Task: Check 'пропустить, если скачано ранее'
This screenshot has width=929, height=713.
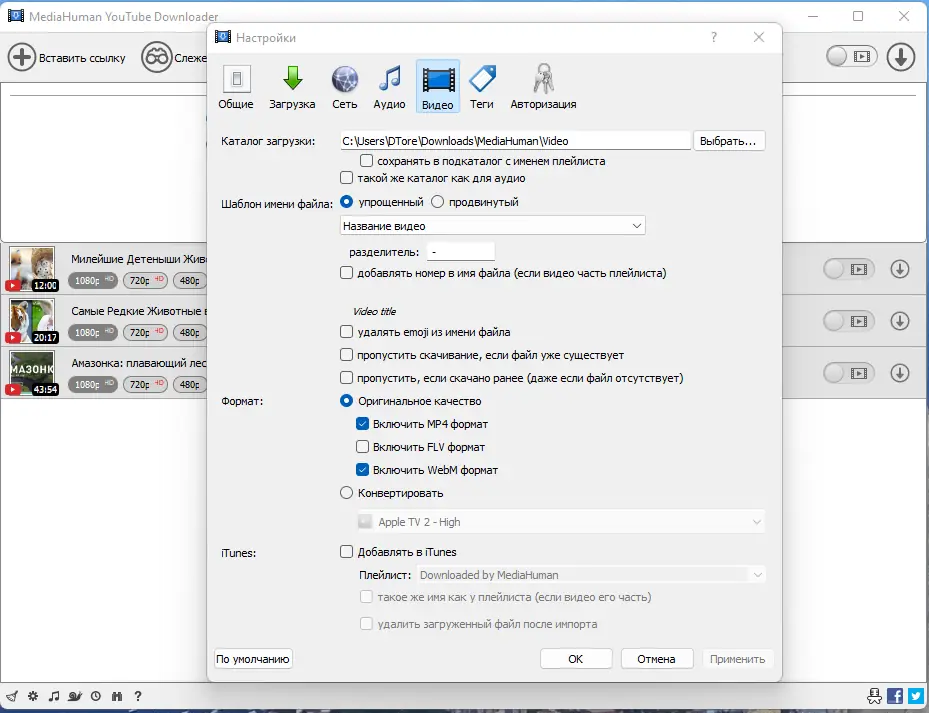Action: coord(347,378)
